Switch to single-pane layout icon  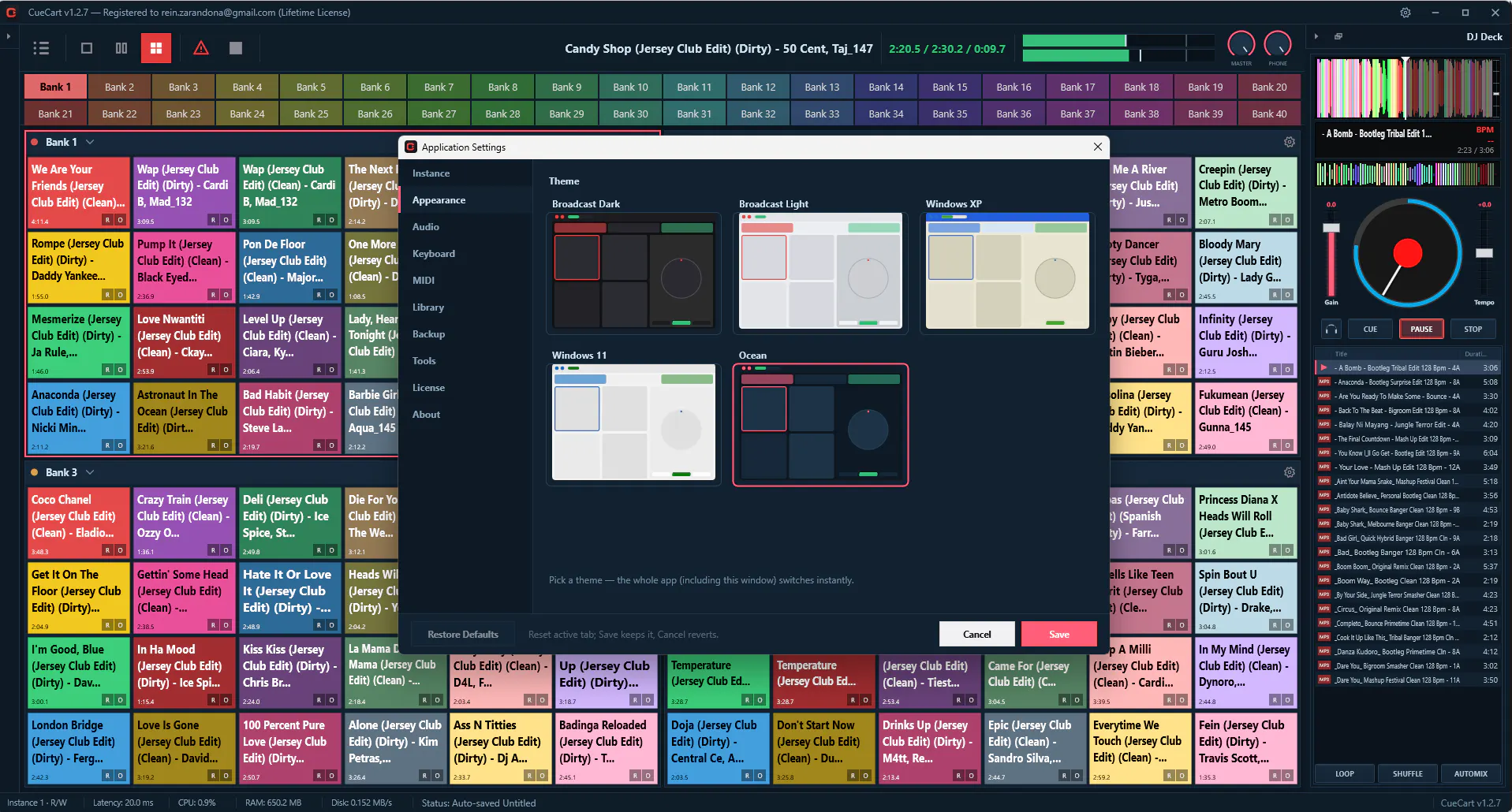pyautogui.click(x=87, y=48)
